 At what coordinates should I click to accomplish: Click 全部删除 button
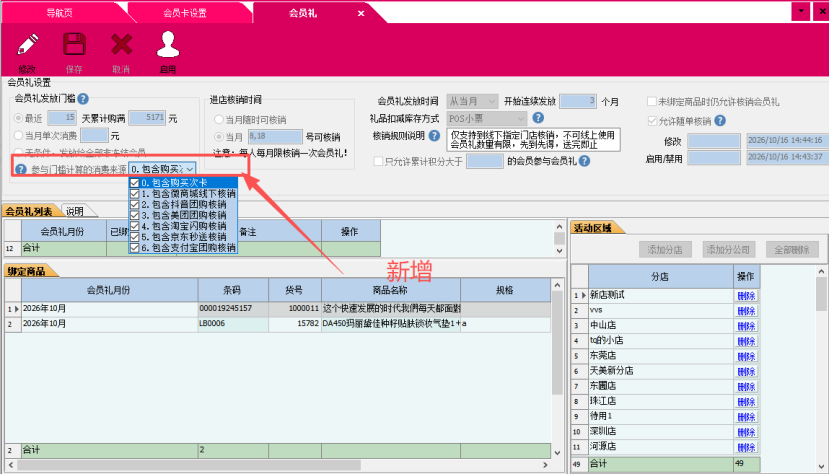(x=792, y=250)
